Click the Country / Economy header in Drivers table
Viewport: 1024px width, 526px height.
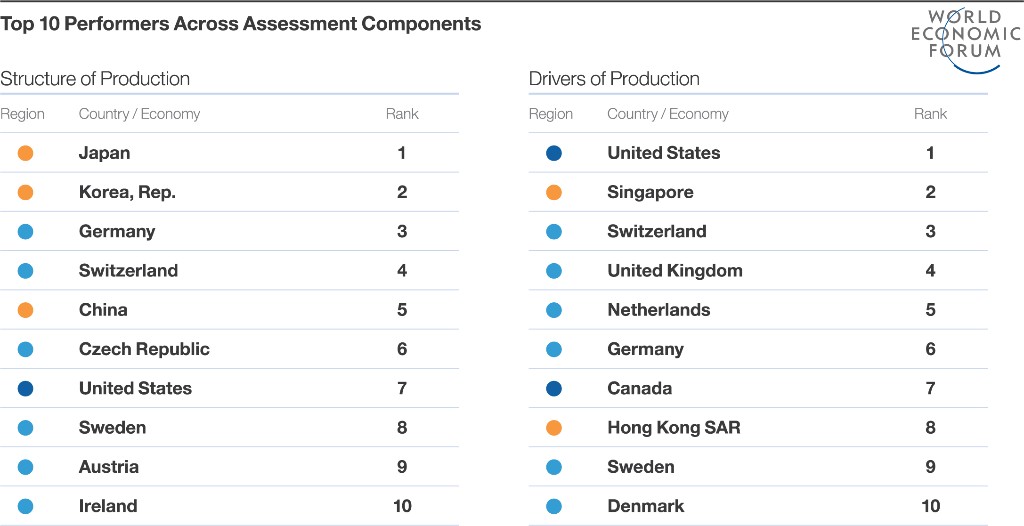667,114
